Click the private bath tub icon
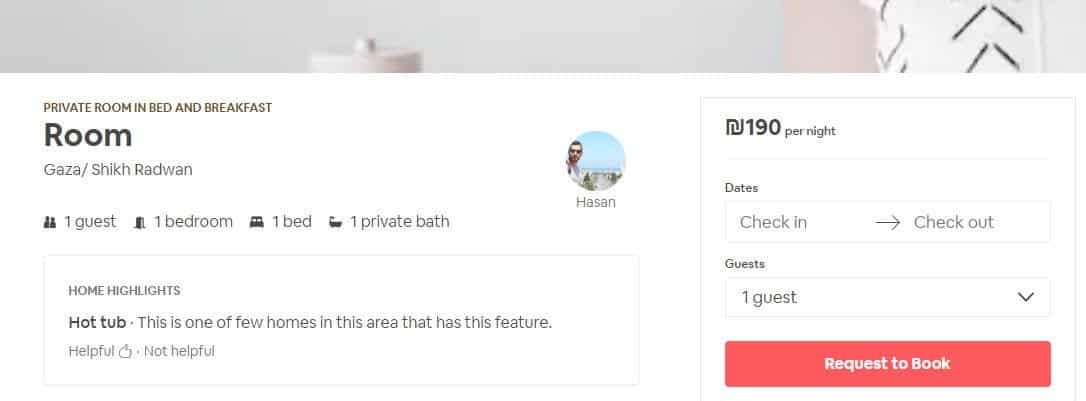The height and width of the screenshot is (401, 1086). coord(335,222)
